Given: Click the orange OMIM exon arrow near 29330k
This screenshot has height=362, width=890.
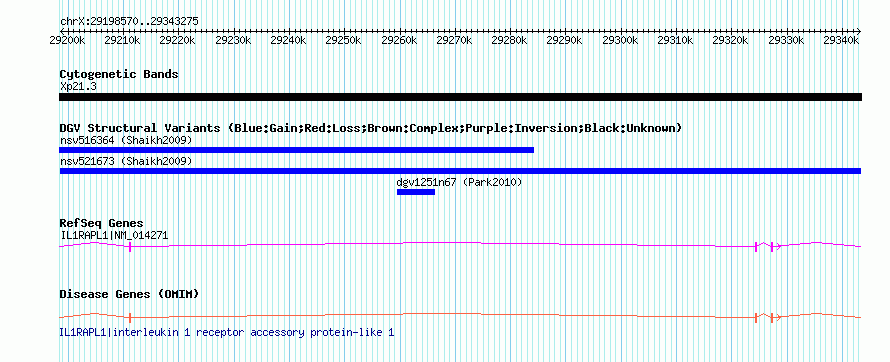Looking at the screenshot, I should click(x=776, y=317).
